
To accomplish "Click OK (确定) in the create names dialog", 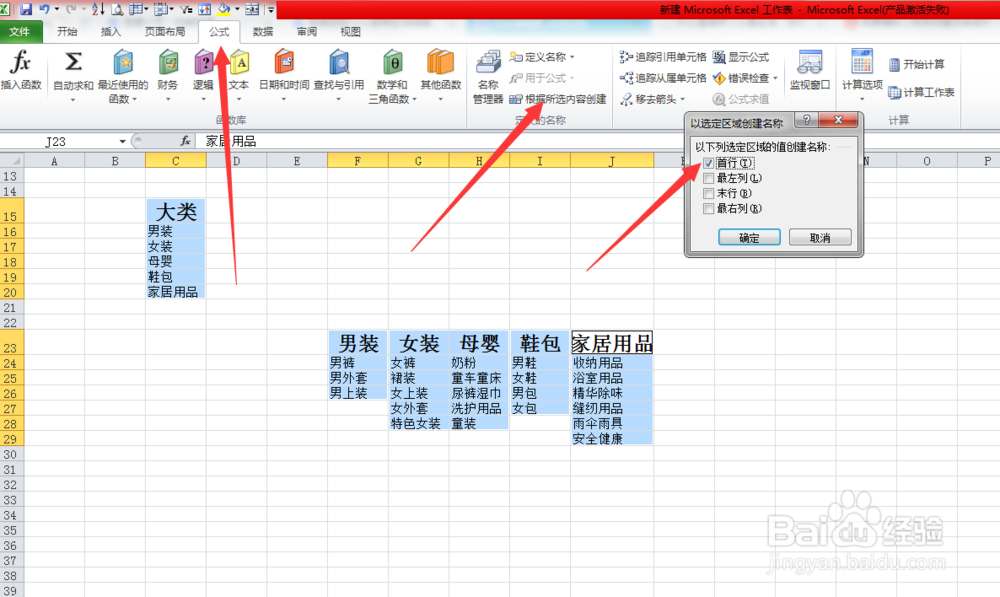I will (749, 237).
